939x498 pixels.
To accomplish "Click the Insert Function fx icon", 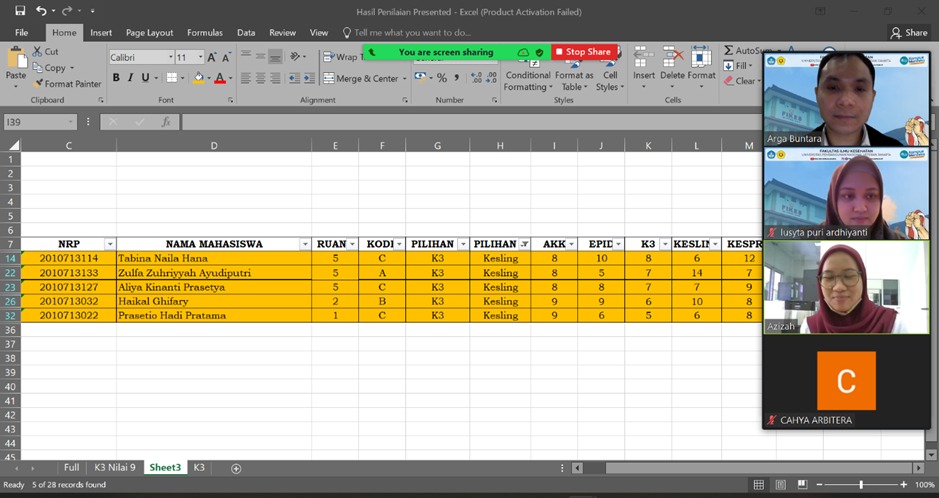I will pos(166,122).
